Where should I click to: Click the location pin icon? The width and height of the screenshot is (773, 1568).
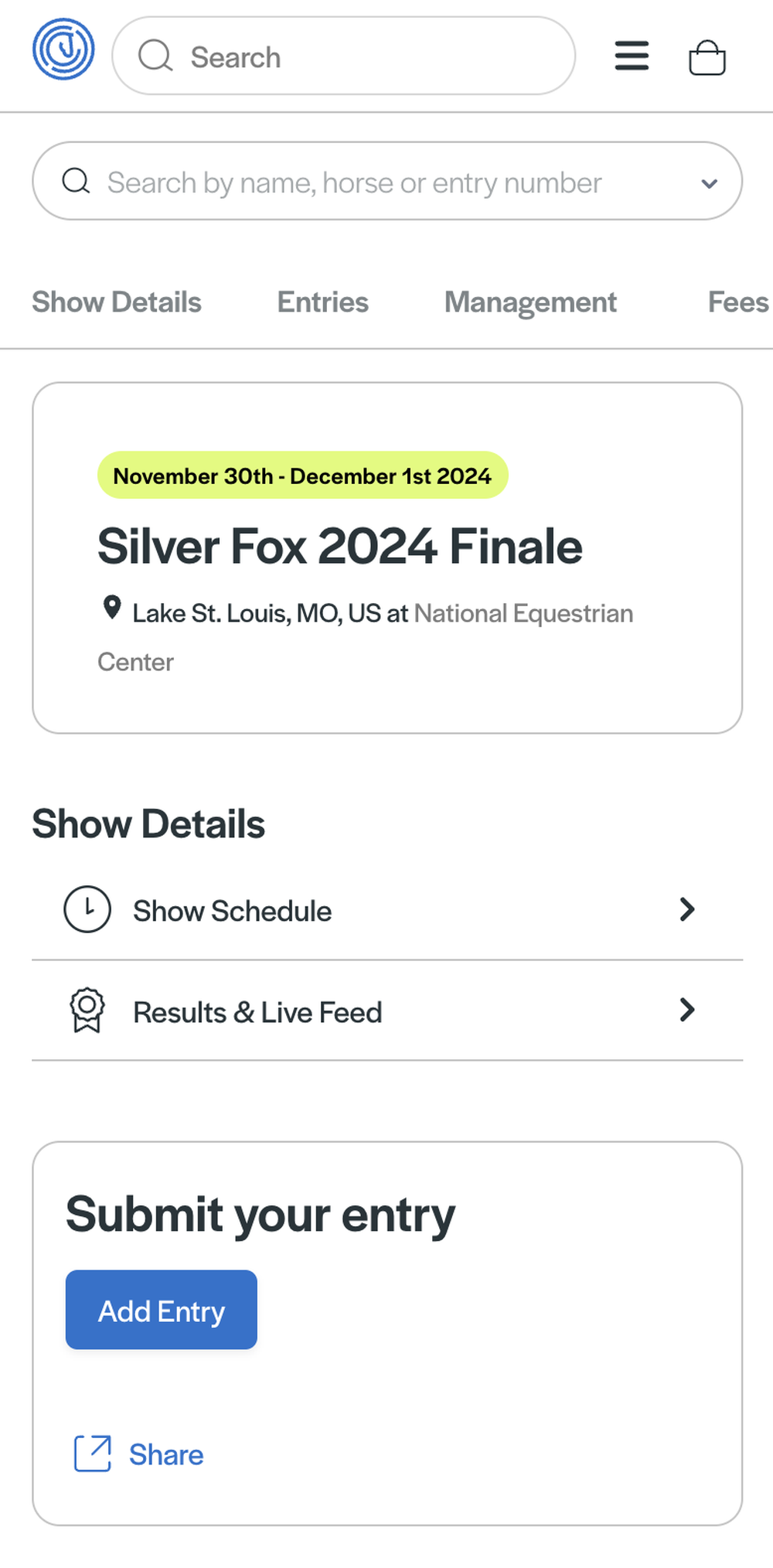click(112, 608)
